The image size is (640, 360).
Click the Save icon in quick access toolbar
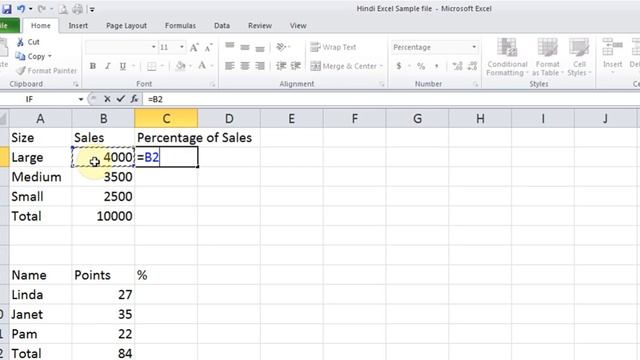tap(7, 9)
